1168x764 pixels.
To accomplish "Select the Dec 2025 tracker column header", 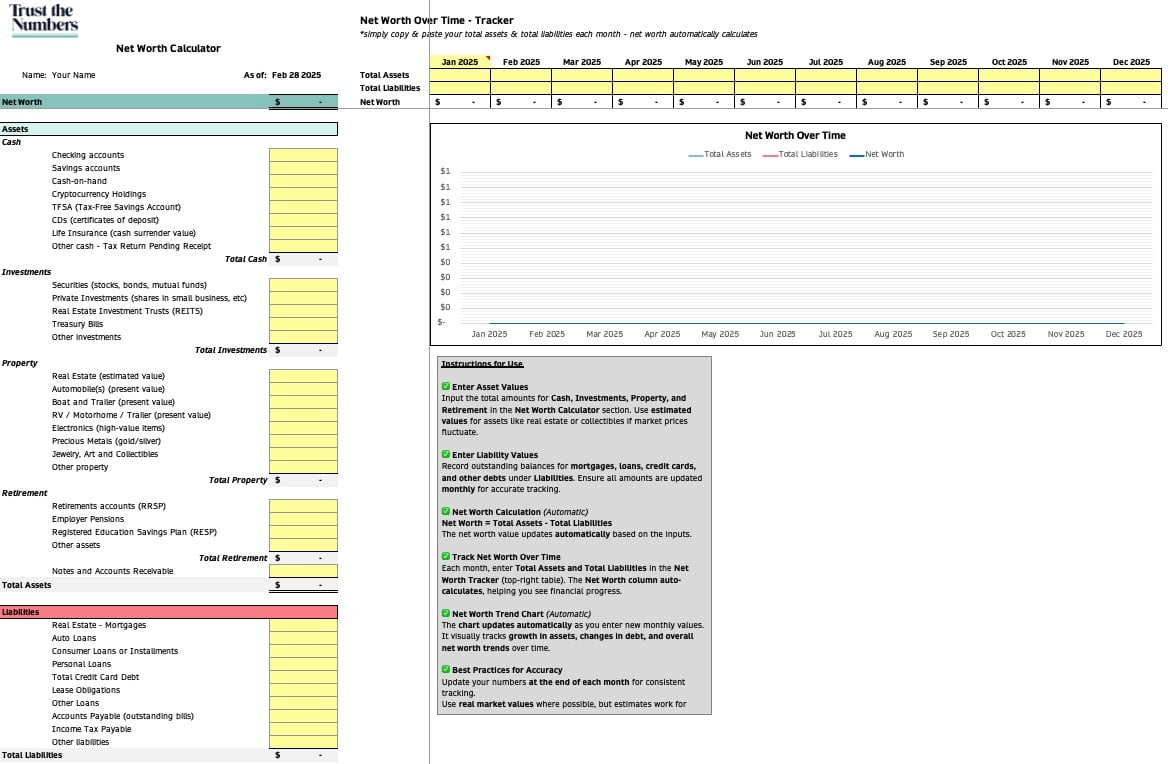I will [x=1131, y=62].
